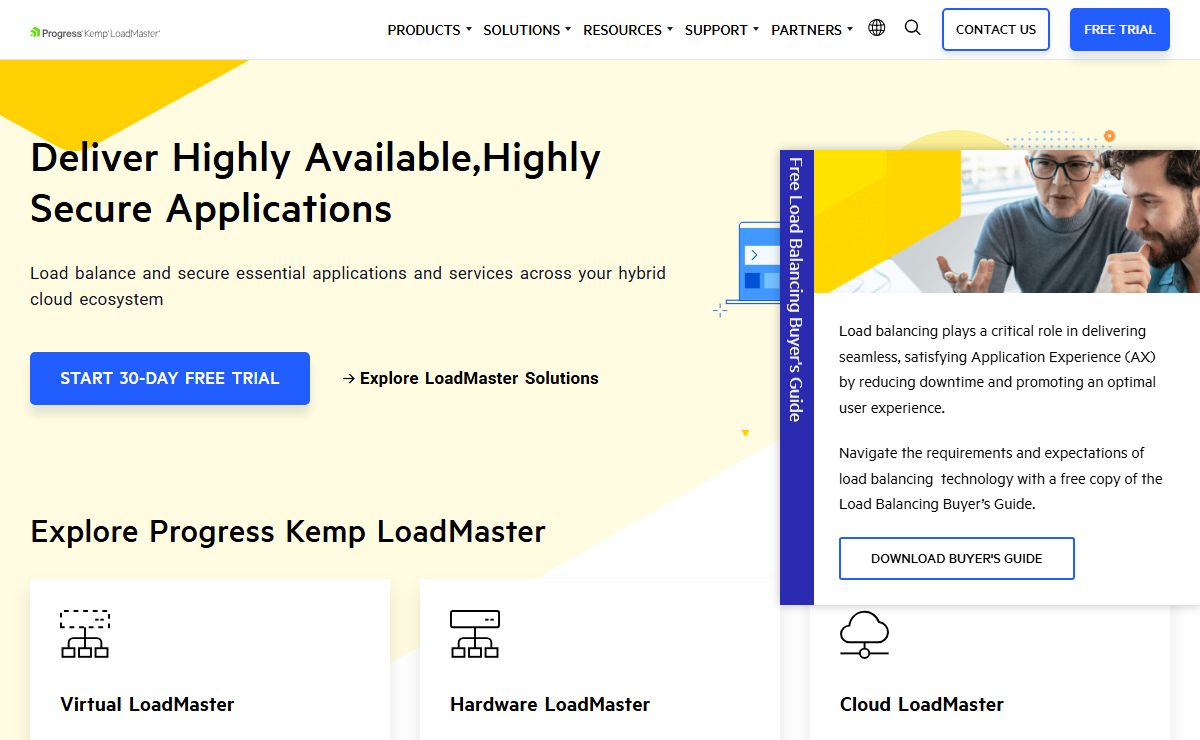This screenshot has height=740, width=1200.
Task: Follow the Explore LoadMaster Solutions link
Action: coord(470,378)
